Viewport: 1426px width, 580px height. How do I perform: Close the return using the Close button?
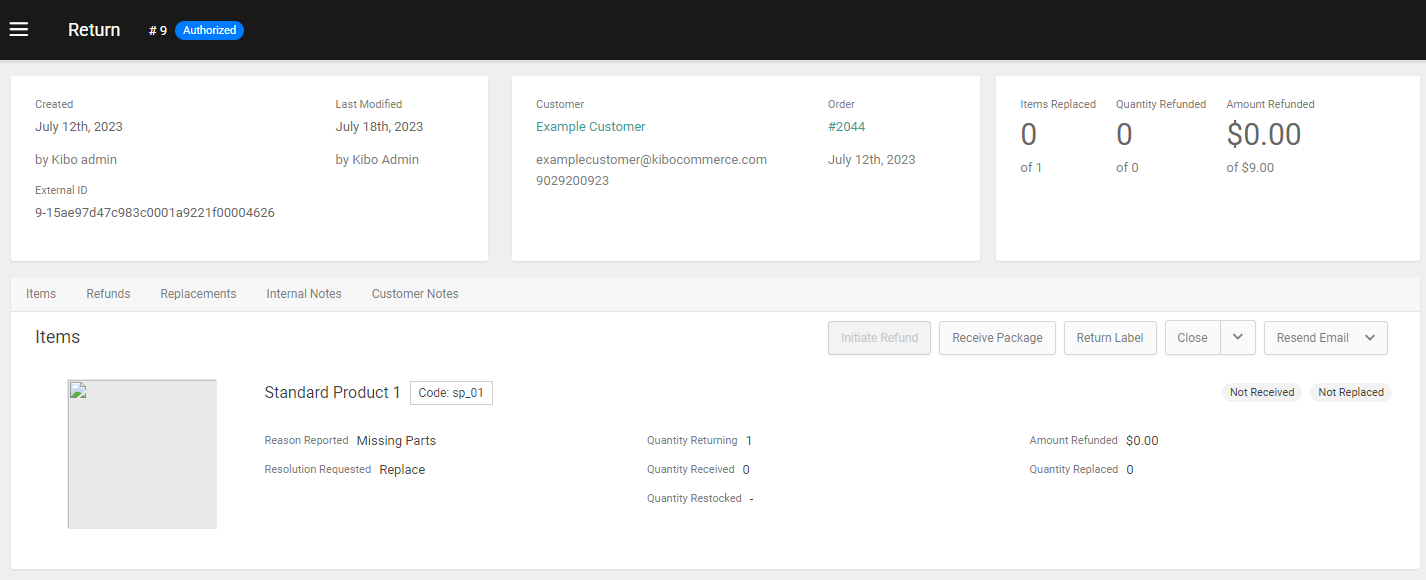(x=1192, y=337)
